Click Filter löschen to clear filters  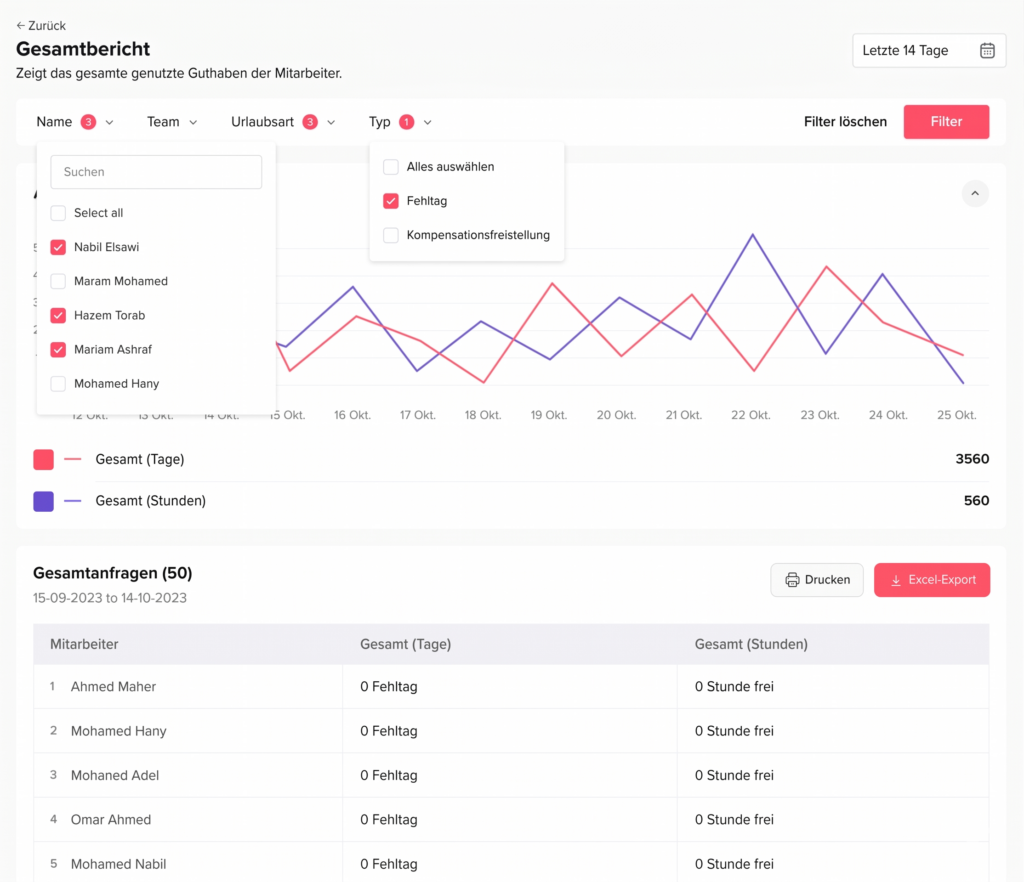tap(845, 122)
